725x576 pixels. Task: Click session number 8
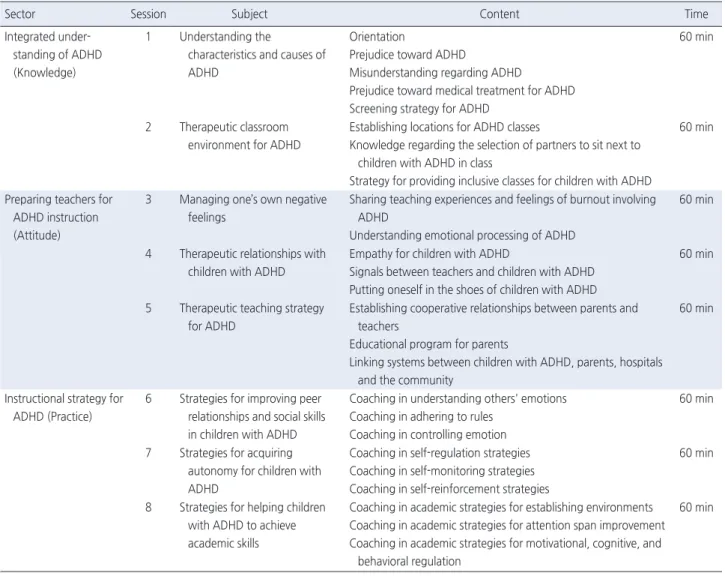[x=148, y=507]
